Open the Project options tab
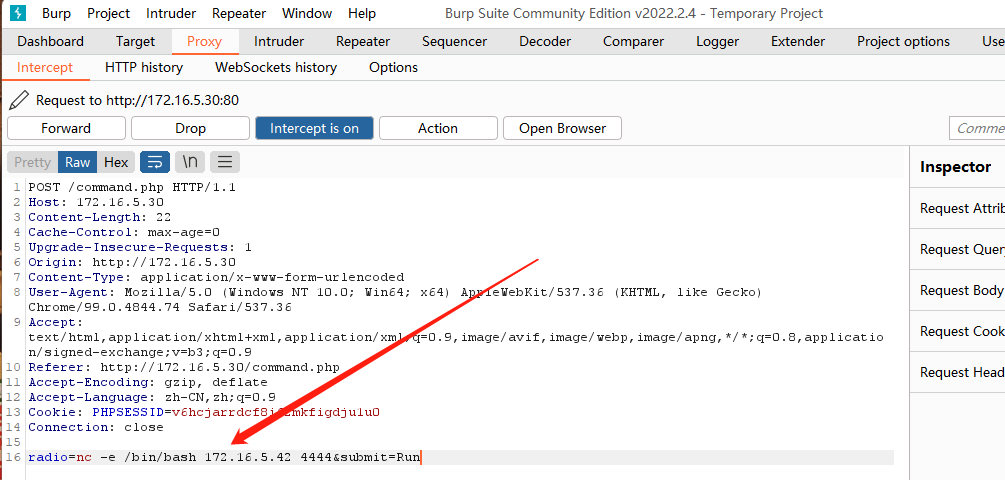This screenshot has height=480, width=1005. pyautogui.click(x=904, y=42)
